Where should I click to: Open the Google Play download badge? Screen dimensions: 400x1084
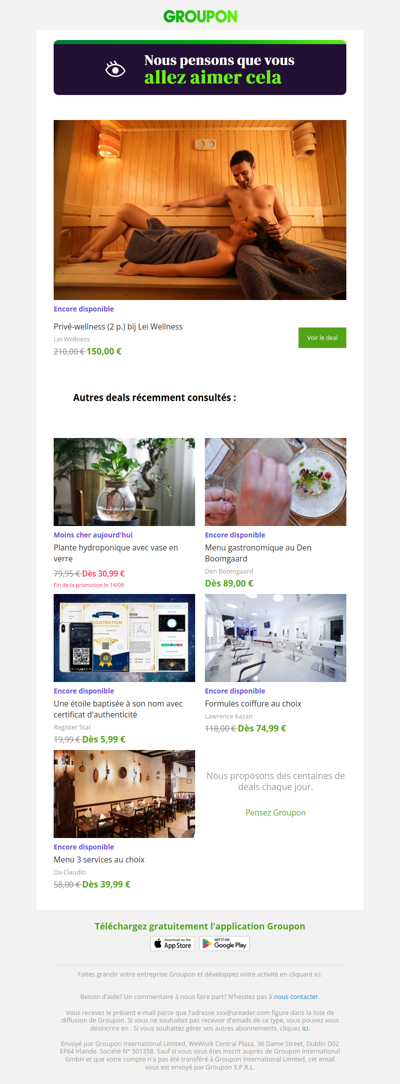click(x=225, y=944)
